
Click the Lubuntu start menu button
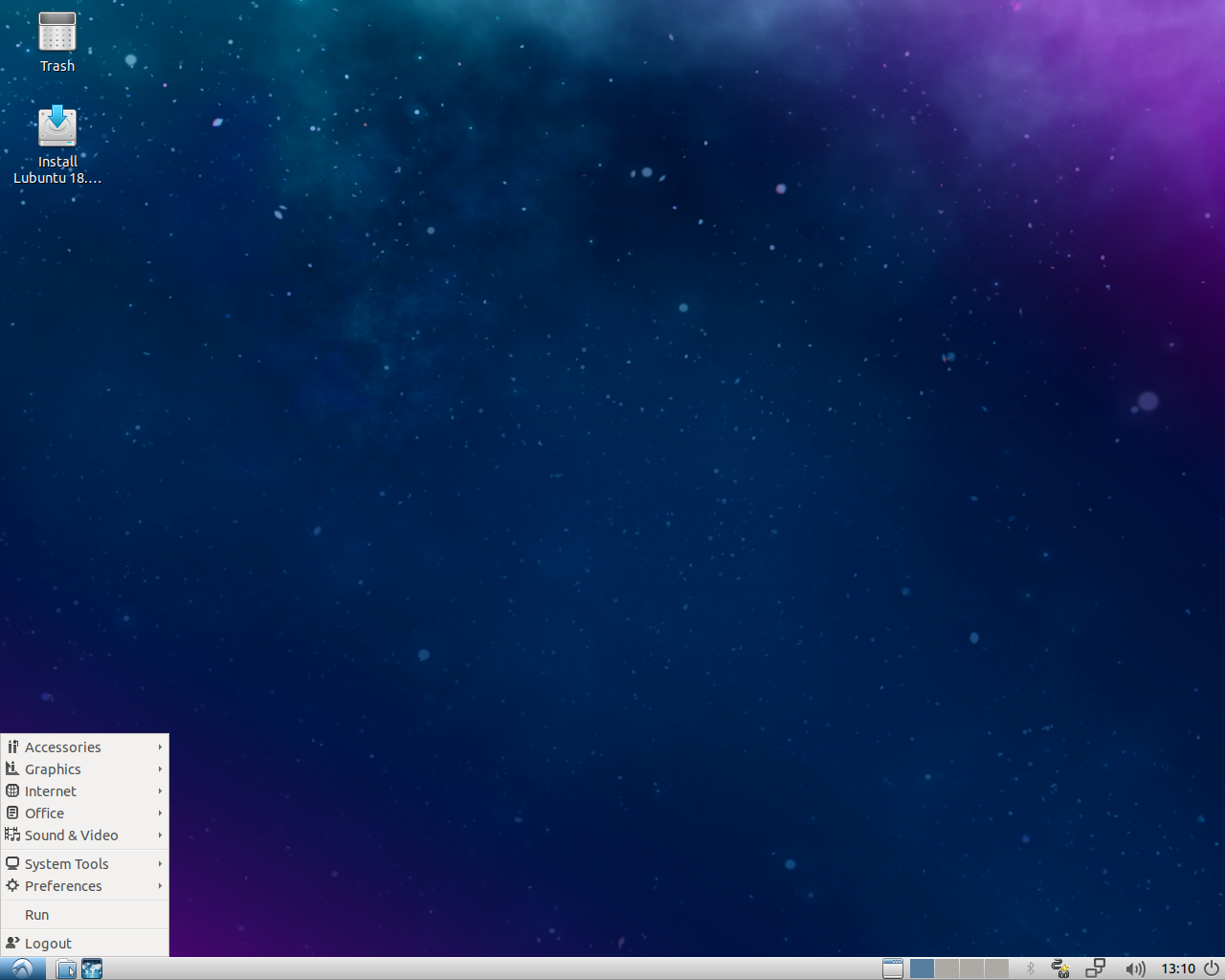point(22,969)
